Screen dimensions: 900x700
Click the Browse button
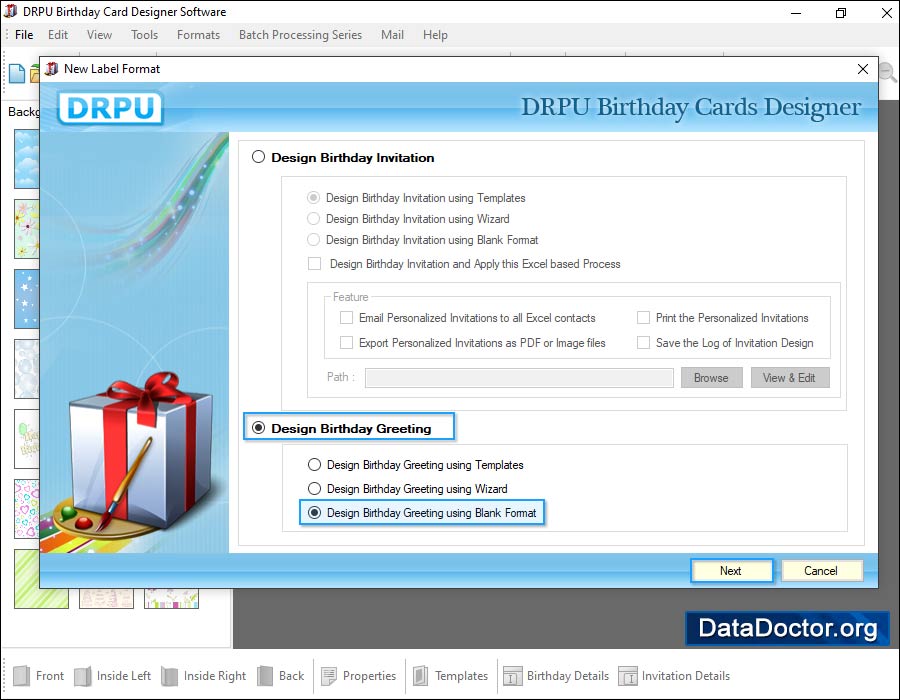click(711, 378)
